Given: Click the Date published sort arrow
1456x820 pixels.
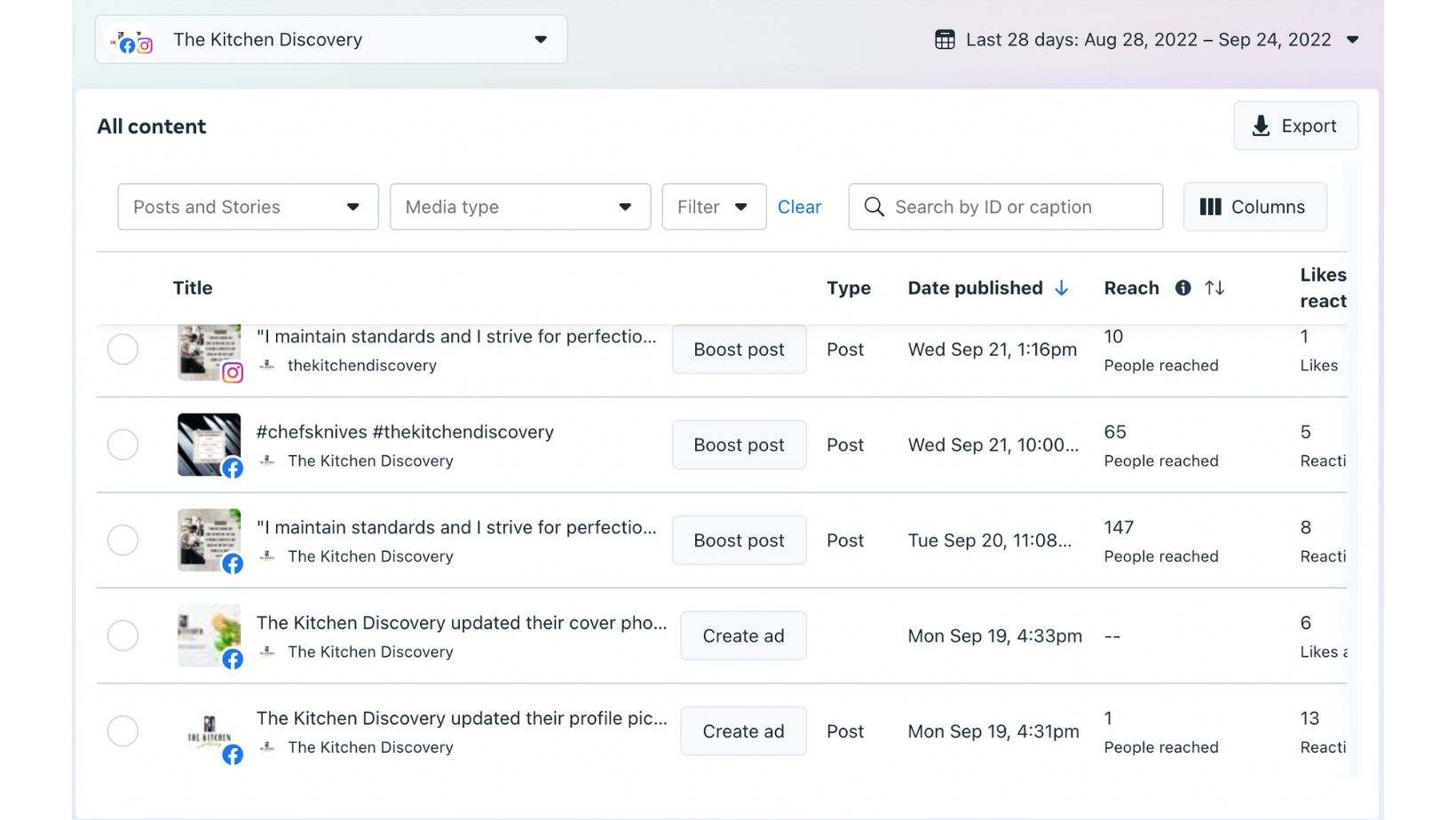Looking at the screenshot, I should 1062,288.
